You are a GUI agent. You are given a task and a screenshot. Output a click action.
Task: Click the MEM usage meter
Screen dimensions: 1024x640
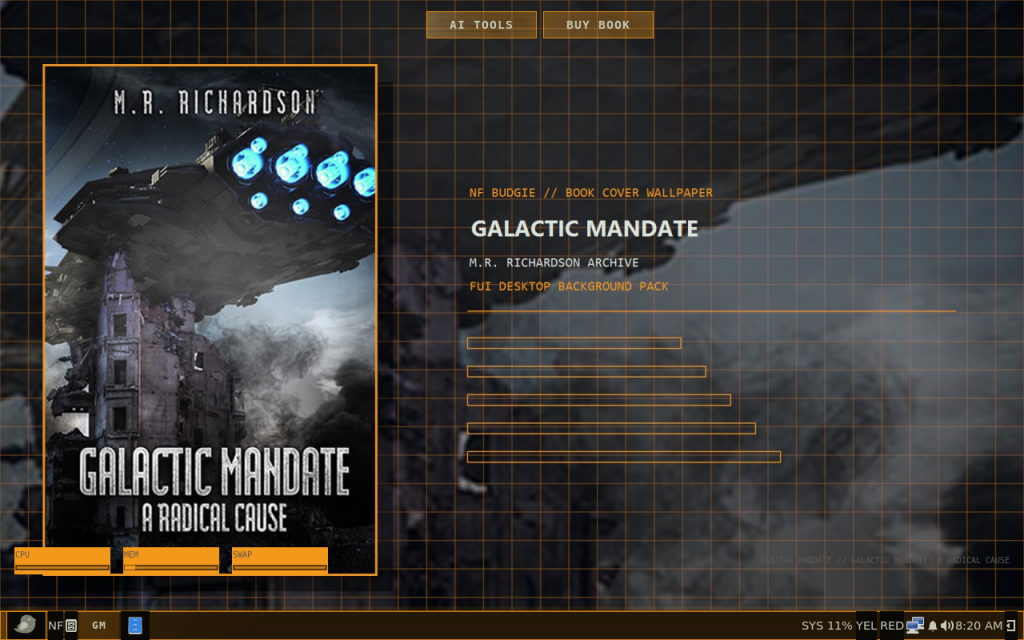[171, 560]
